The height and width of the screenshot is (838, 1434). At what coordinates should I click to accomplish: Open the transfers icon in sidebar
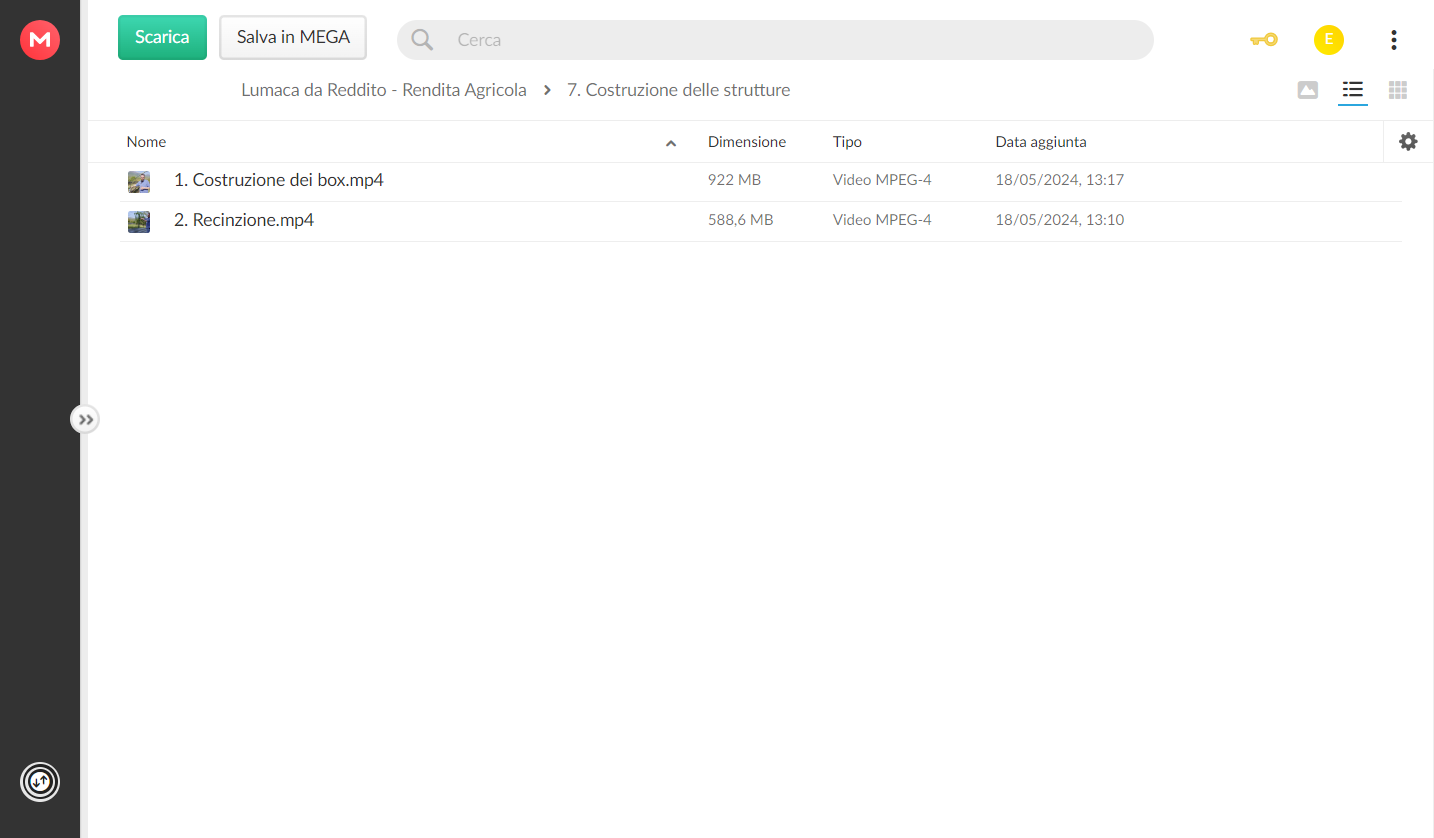(x=40, y=782)
